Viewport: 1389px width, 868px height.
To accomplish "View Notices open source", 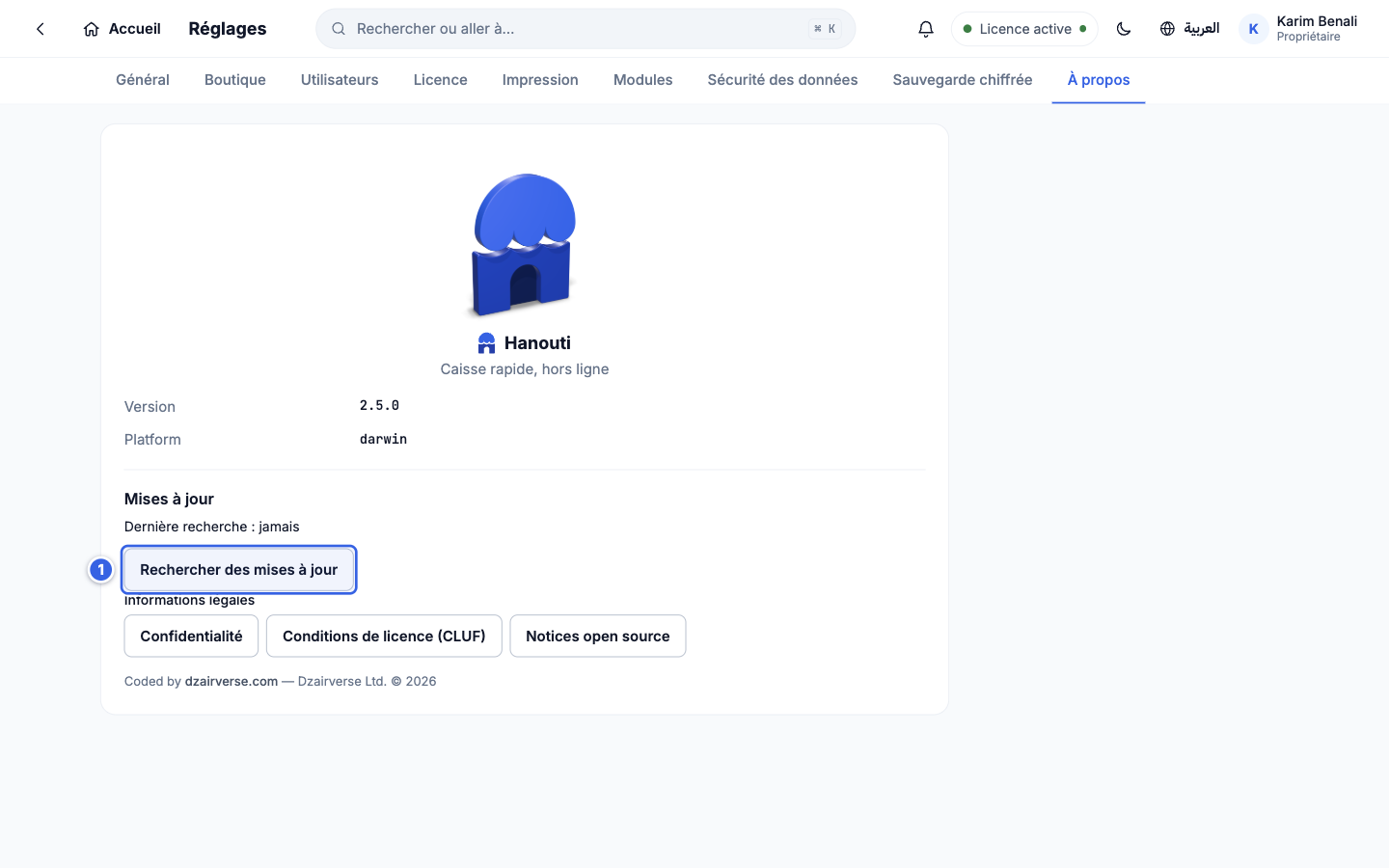I will pyautogui.click(x=598, y=637).
